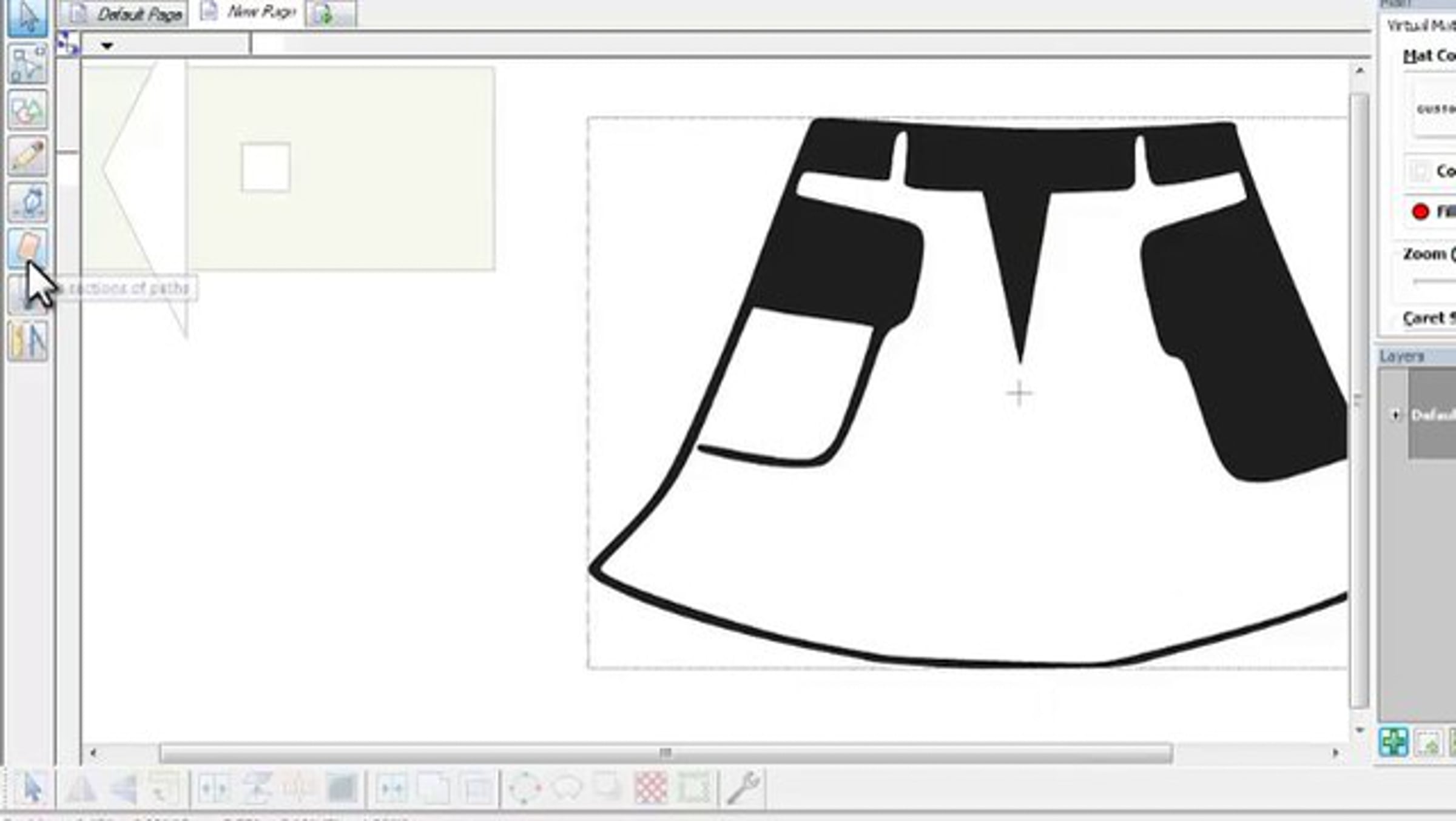Open the New Page tab
The height and width of the screenshot is (821, 1456).
[246, 12]
